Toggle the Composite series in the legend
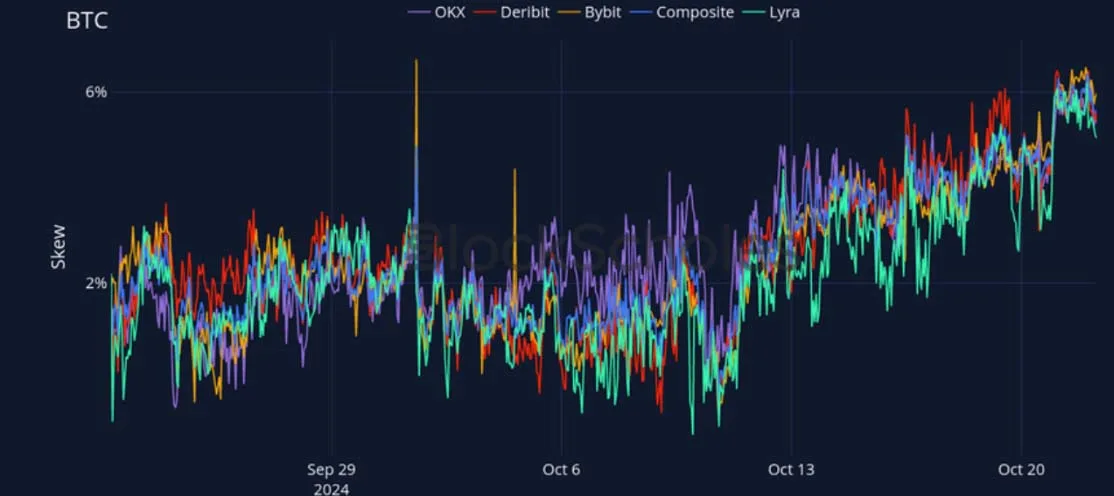The image size is (1114, 496). click(683, 12)
